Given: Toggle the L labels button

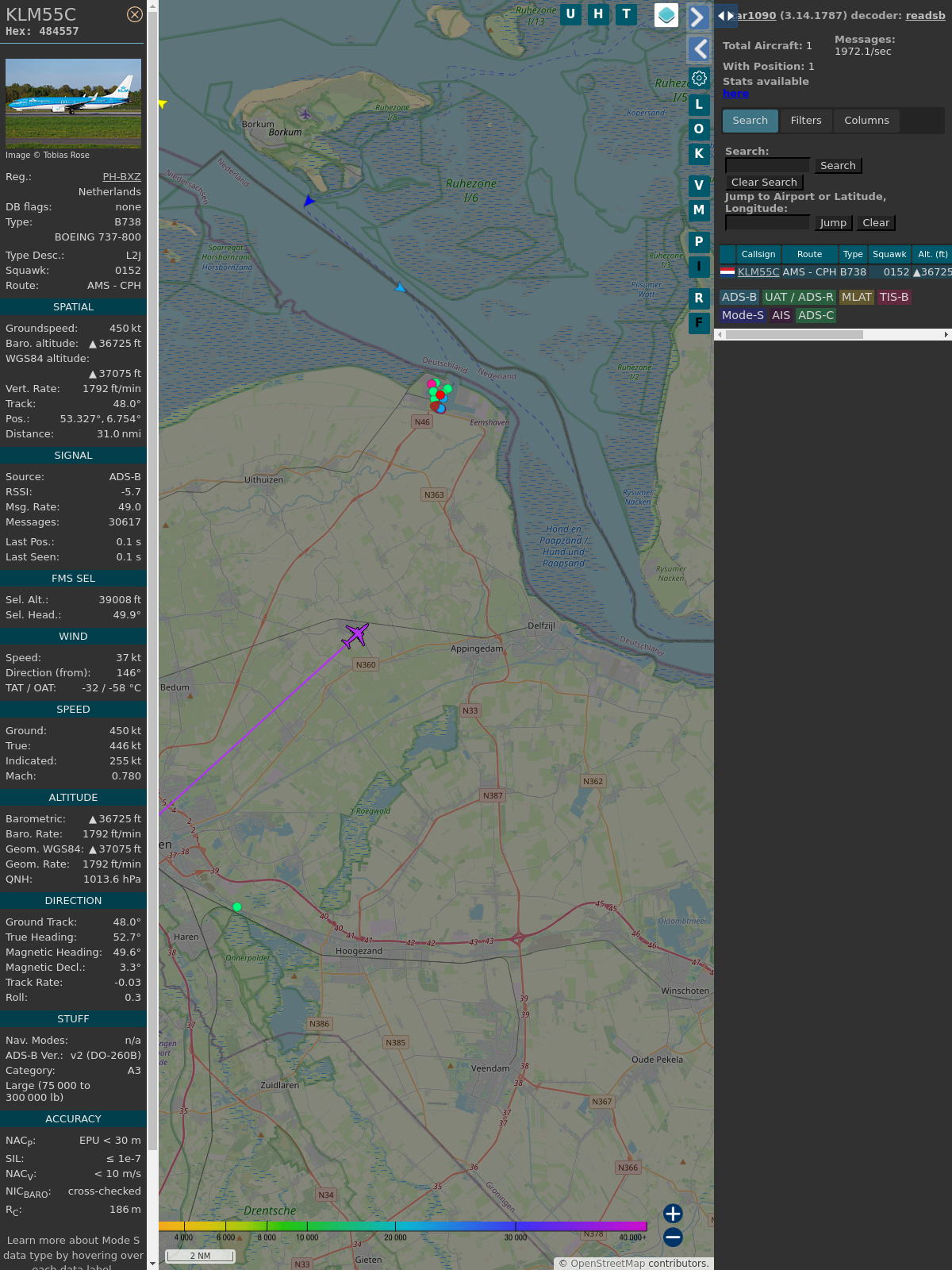Looking at the screenshot, I should [699, 105].
